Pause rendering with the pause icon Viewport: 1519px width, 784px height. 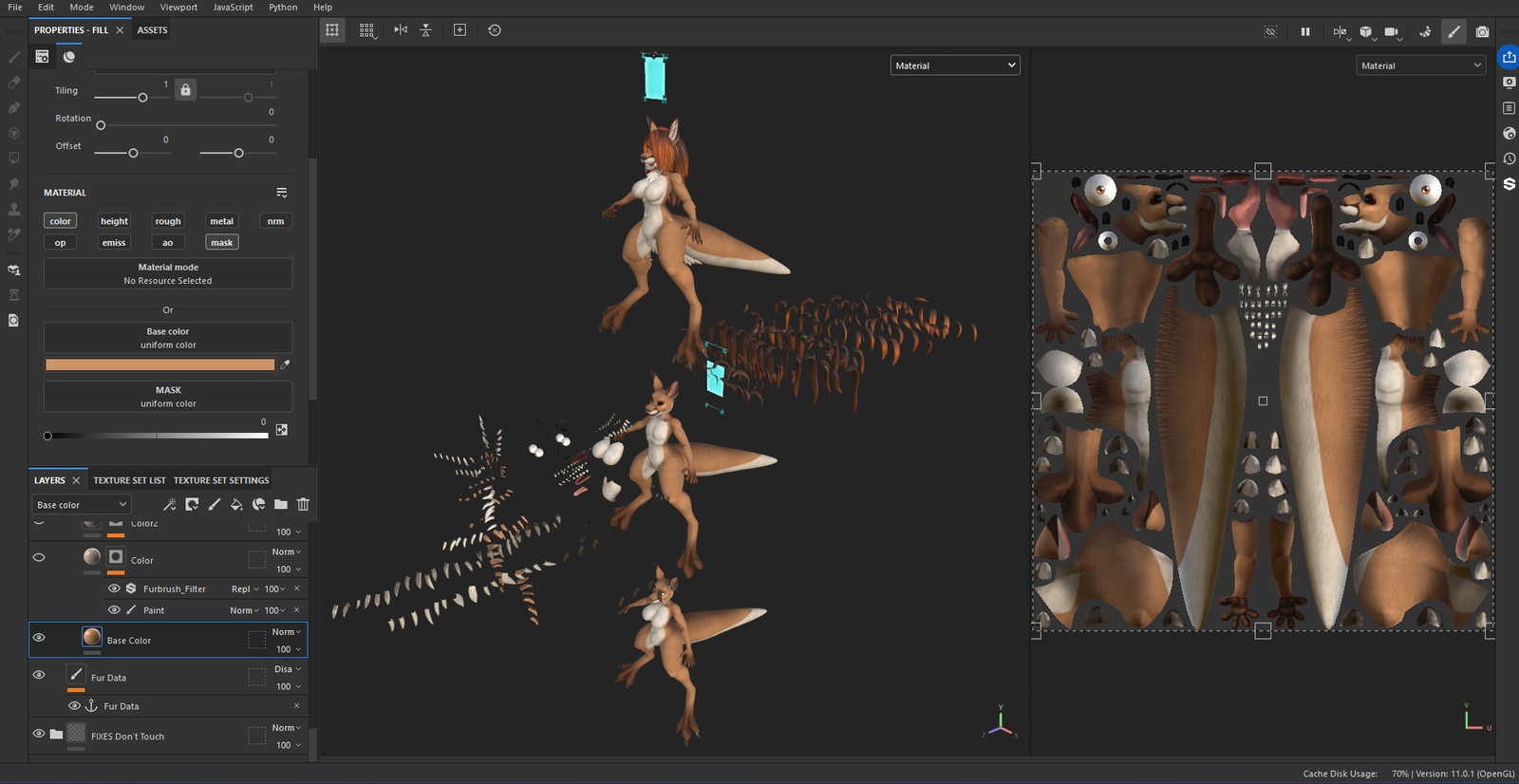coord(1305,31)
